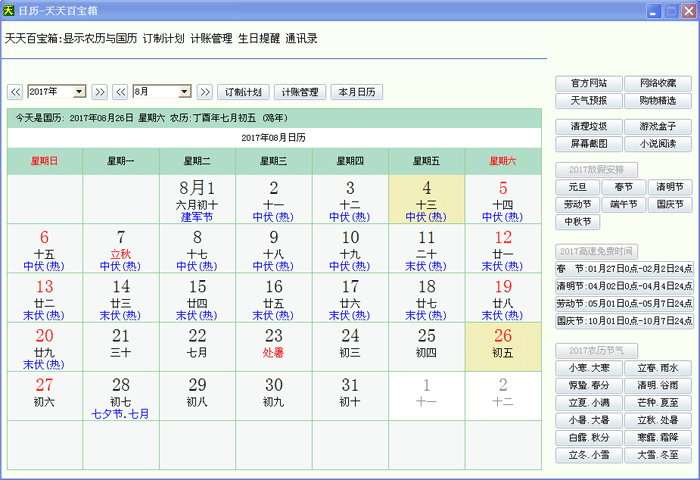Viewport: 700px width, 480px height.
Task: Click the 游戏盒子 button
Action: (x=658, y=127)
